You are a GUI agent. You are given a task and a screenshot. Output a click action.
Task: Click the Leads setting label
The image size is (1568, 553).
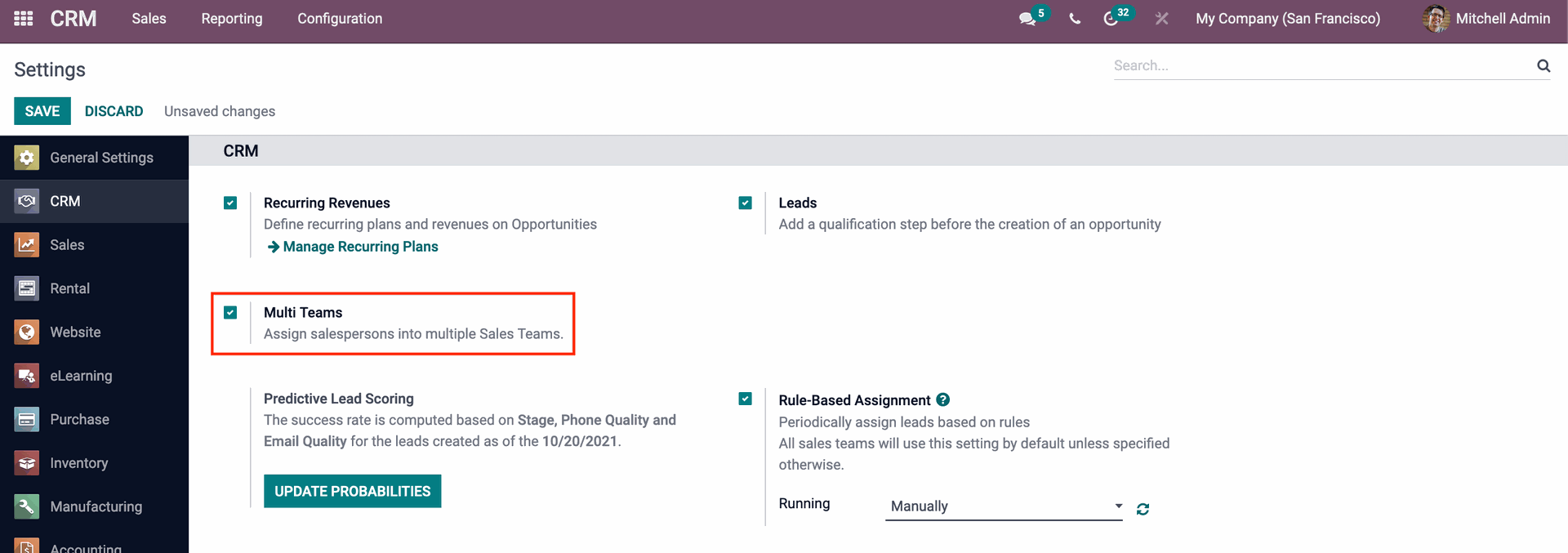(x=797, y=203)
